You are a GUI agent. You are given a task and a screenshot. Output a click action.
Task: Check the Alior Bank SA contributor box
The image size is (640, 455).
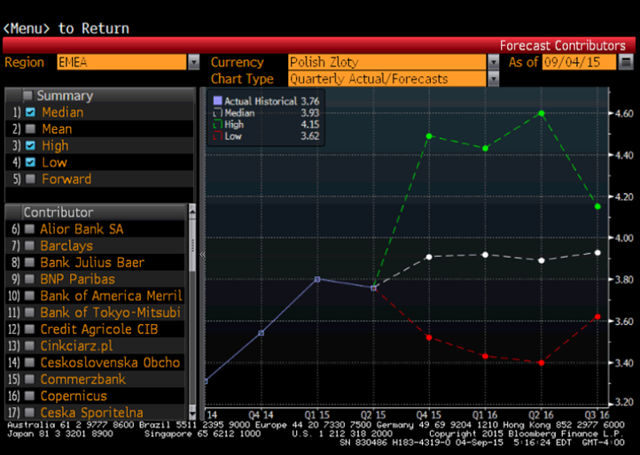pyautogui.click(x=29, y=229)
